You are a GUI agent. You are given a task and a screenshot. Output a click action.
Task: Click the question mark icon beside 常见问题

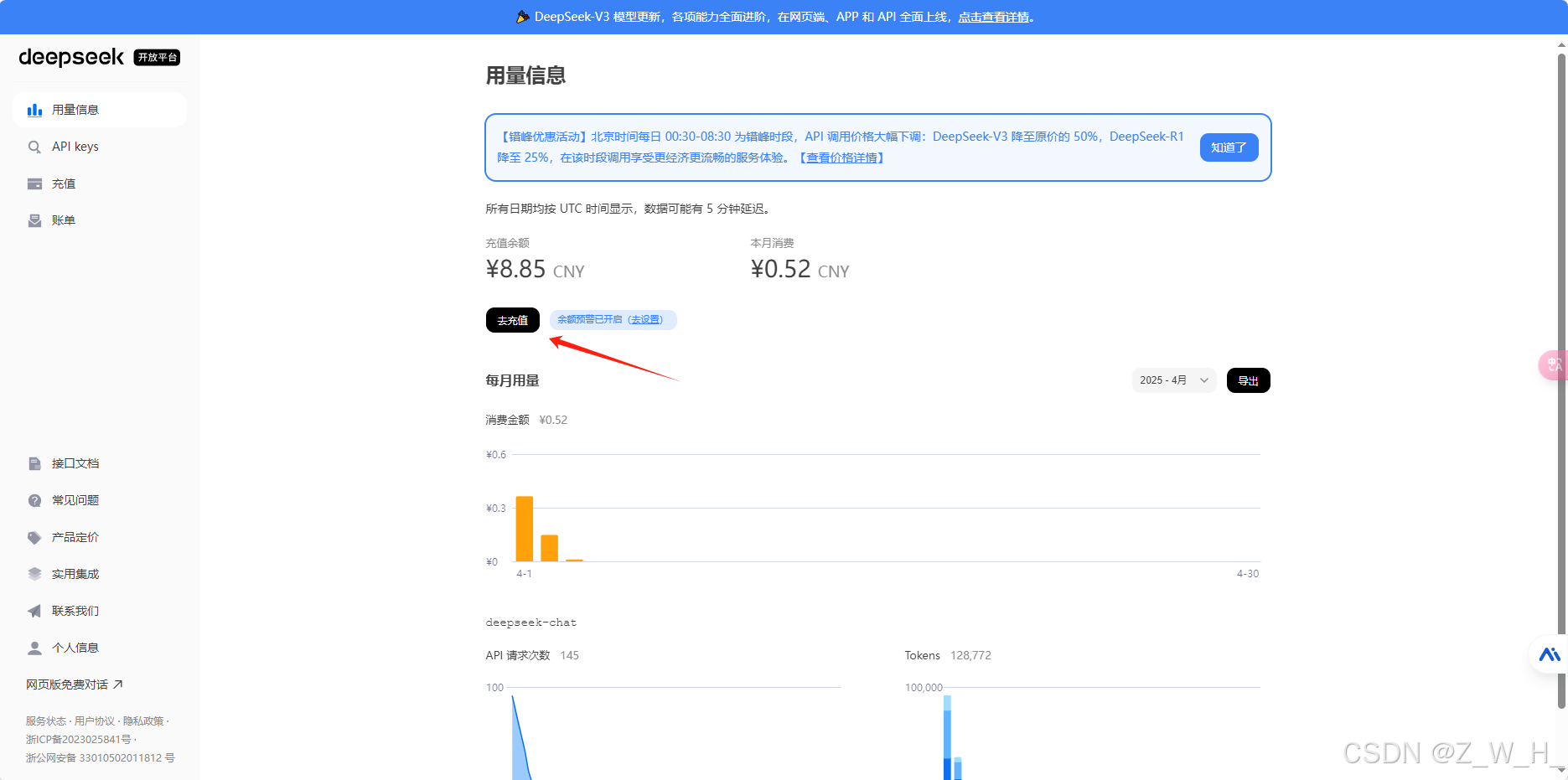(34, 500)
